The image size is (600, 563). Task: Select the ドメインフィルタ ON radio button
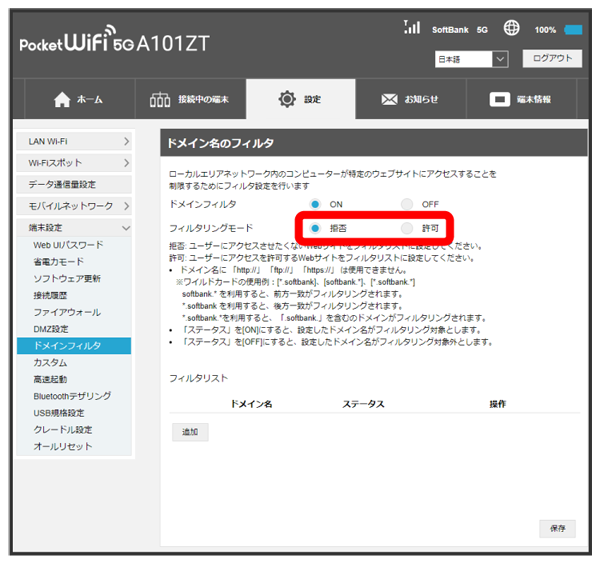coord(315,204)
